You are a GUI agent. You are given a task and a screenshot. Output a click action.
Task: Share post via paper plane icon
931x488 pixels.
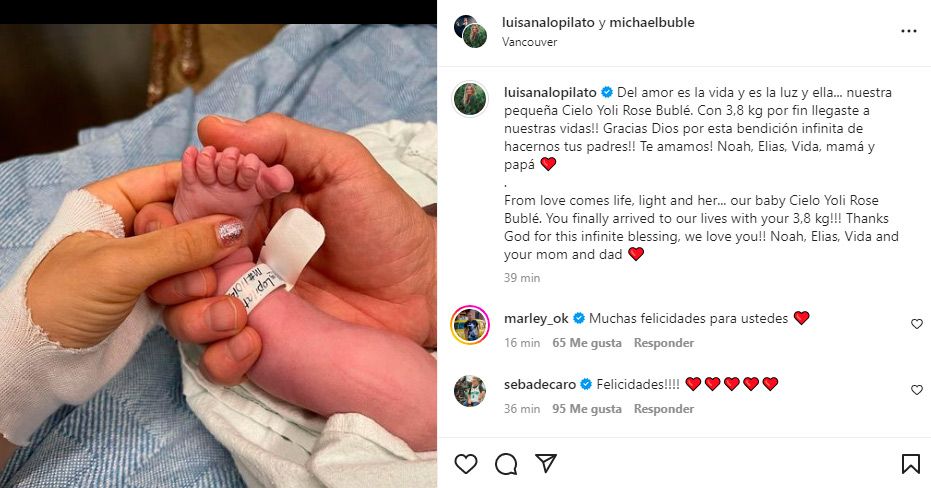tap(545, 464)
